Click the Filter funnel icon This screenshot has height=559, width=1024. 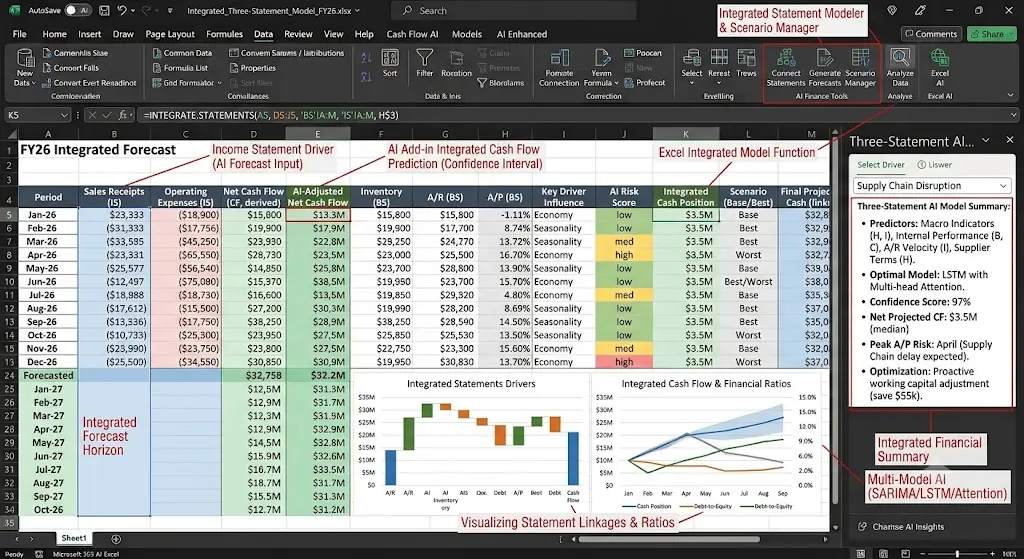coord(424,58)
